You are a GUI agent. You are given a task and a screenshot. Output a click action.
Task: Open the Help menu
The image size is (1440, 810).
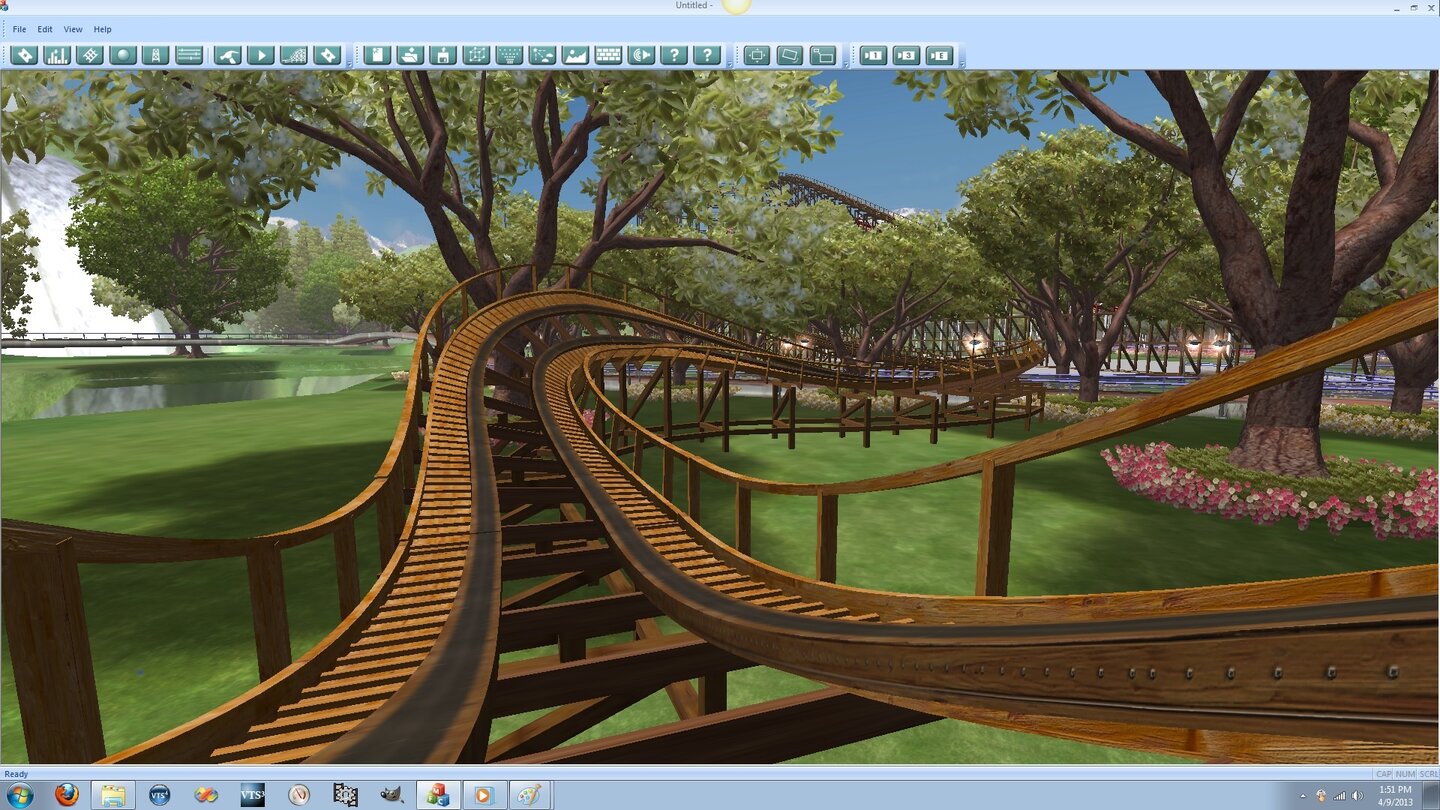click(102, 29)
